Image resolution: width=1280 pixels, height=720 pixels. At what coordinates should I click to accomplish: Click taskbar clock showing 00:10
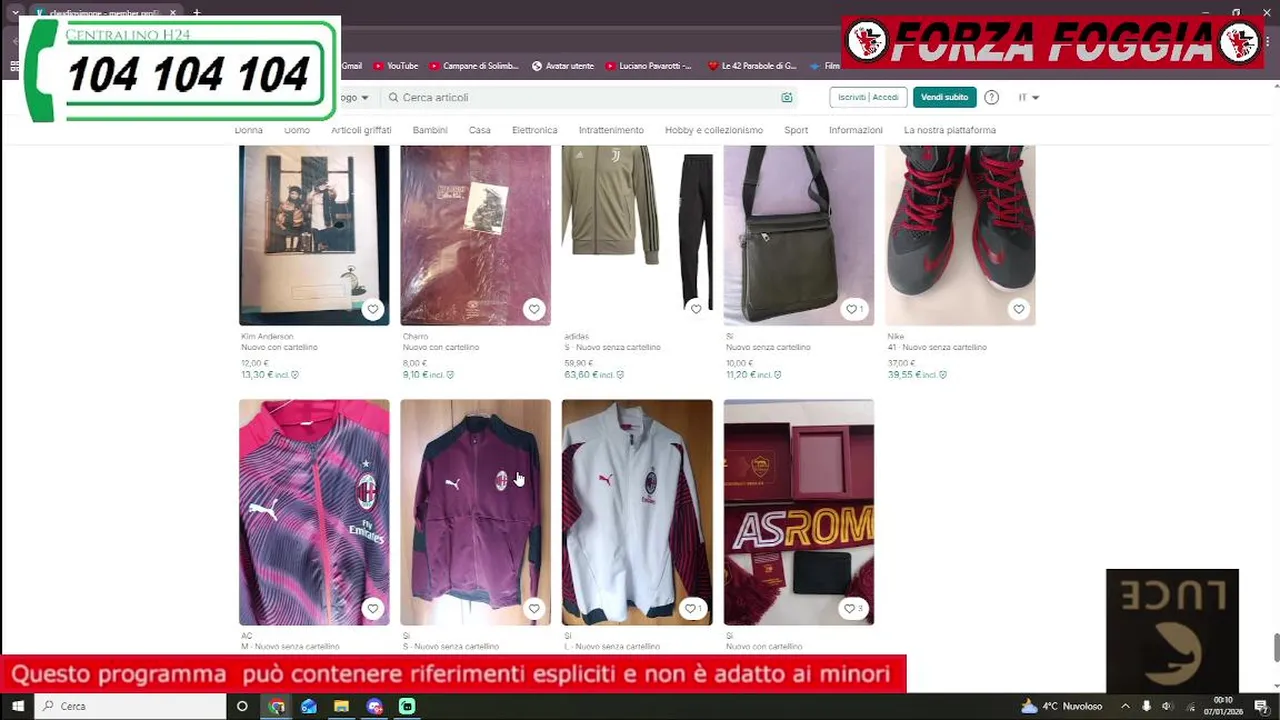pos(1223,706)
